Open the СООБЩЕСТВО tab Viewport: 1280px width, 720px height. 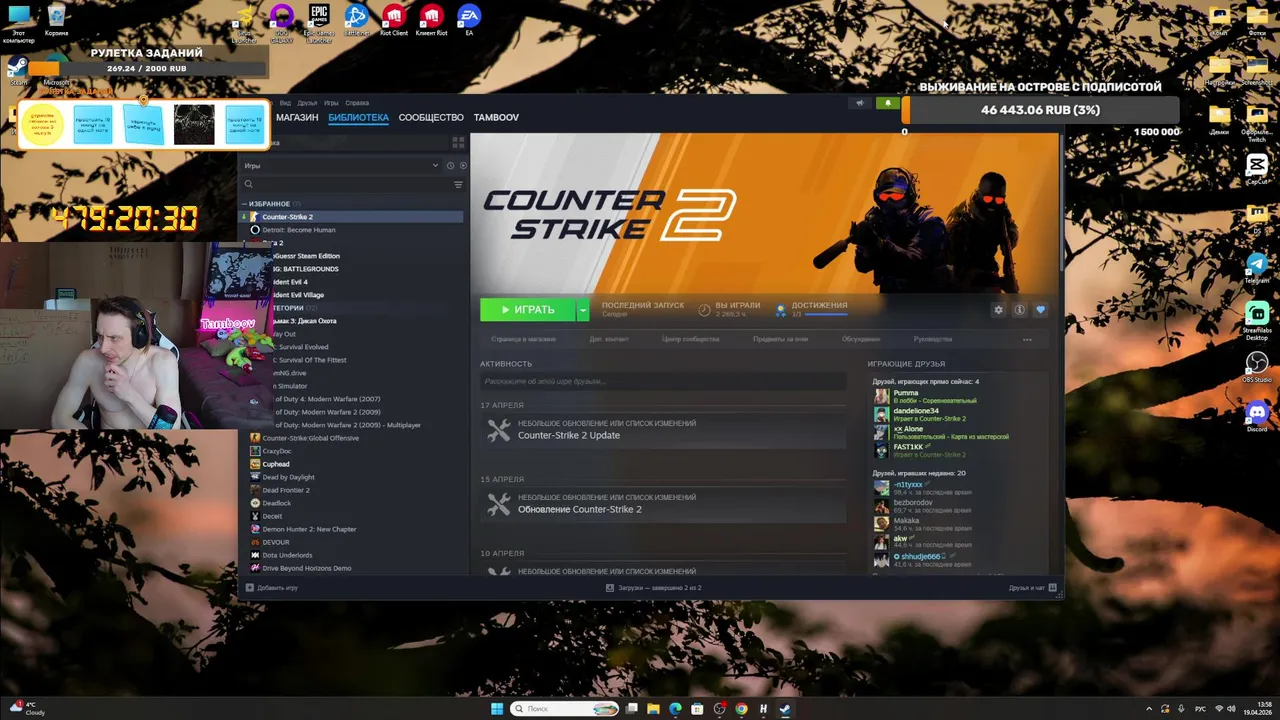point(431,117)
